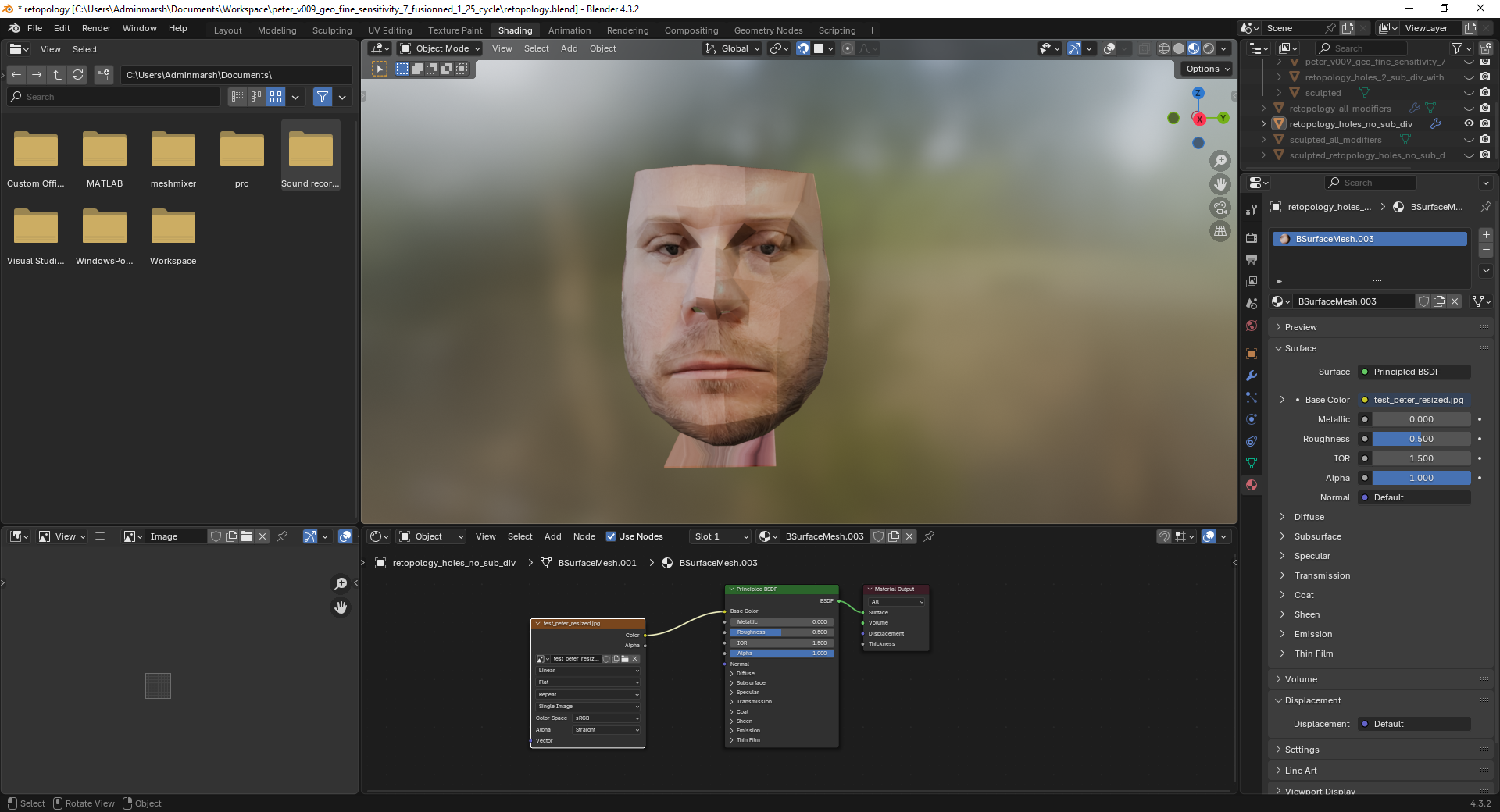Open the Object Mode dropdown
Screen dimensions: 1500x812
coord(441,48)
